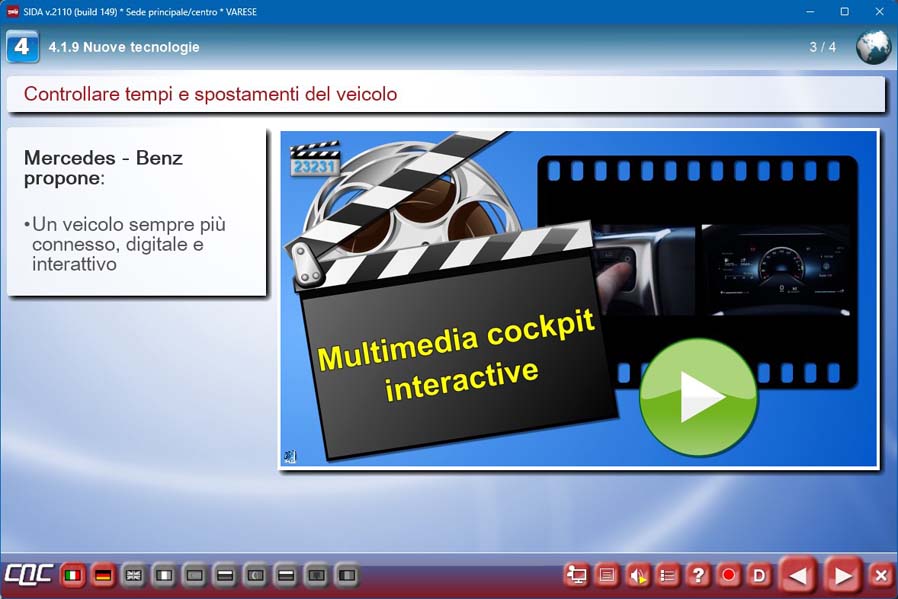
Task: Advance to next slide with right arrow
Action: click(x=842, y=575)
